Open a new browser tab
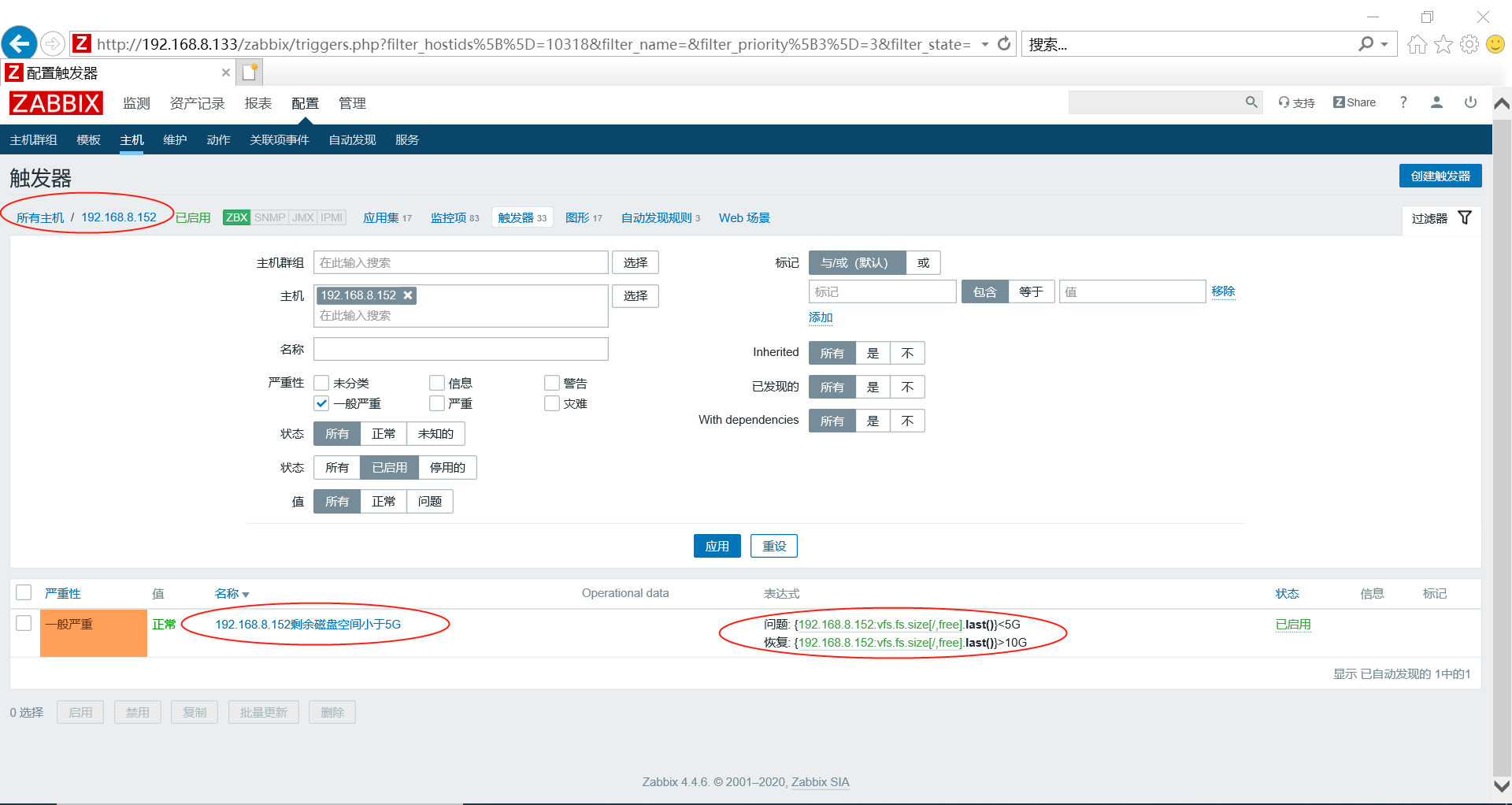 tap(250, 72)
